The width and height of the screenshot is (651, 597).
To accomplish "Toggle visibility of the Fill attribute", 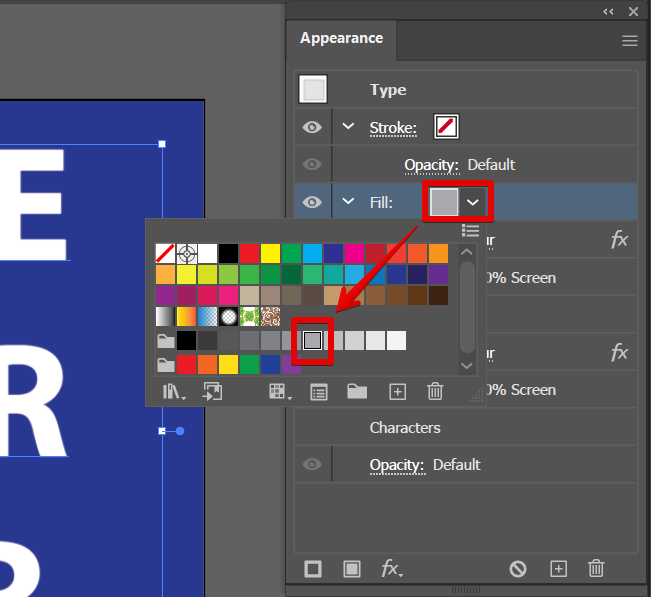I will click(x=313, y=202).
